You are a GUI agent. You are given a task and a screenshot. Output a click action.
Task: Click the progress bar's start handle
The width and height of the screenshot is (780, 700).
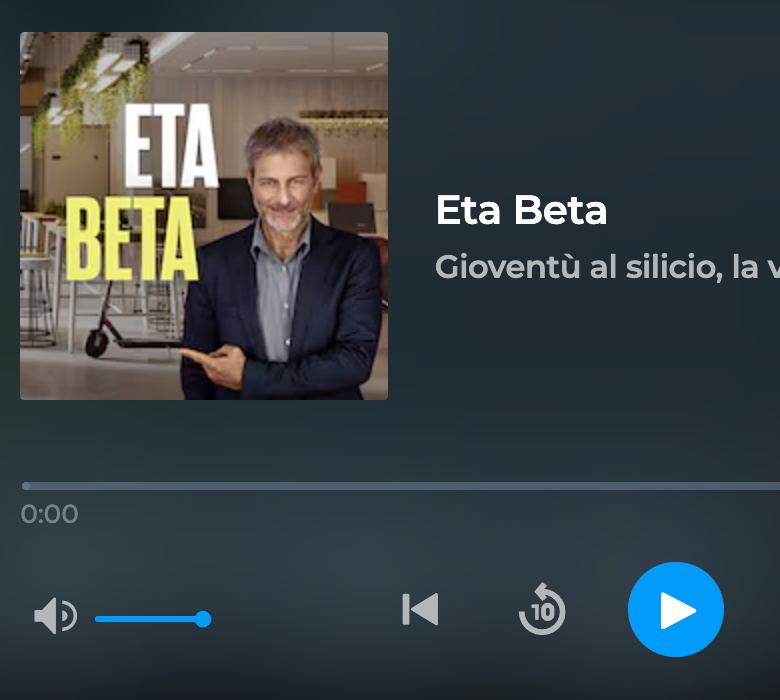click(x=26, y=486)
